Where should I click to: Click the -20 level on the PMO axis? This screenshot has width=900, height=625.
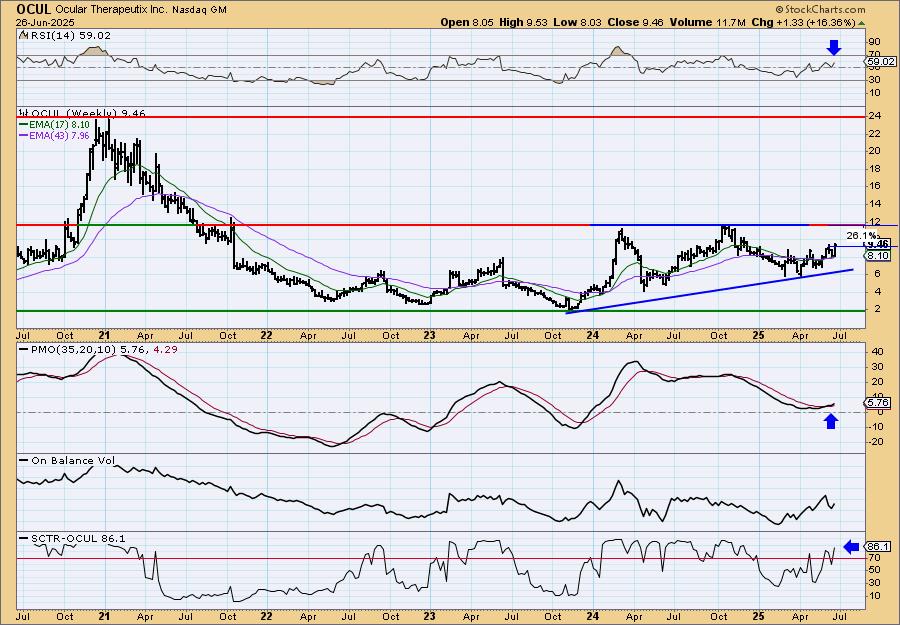[873, 441]
